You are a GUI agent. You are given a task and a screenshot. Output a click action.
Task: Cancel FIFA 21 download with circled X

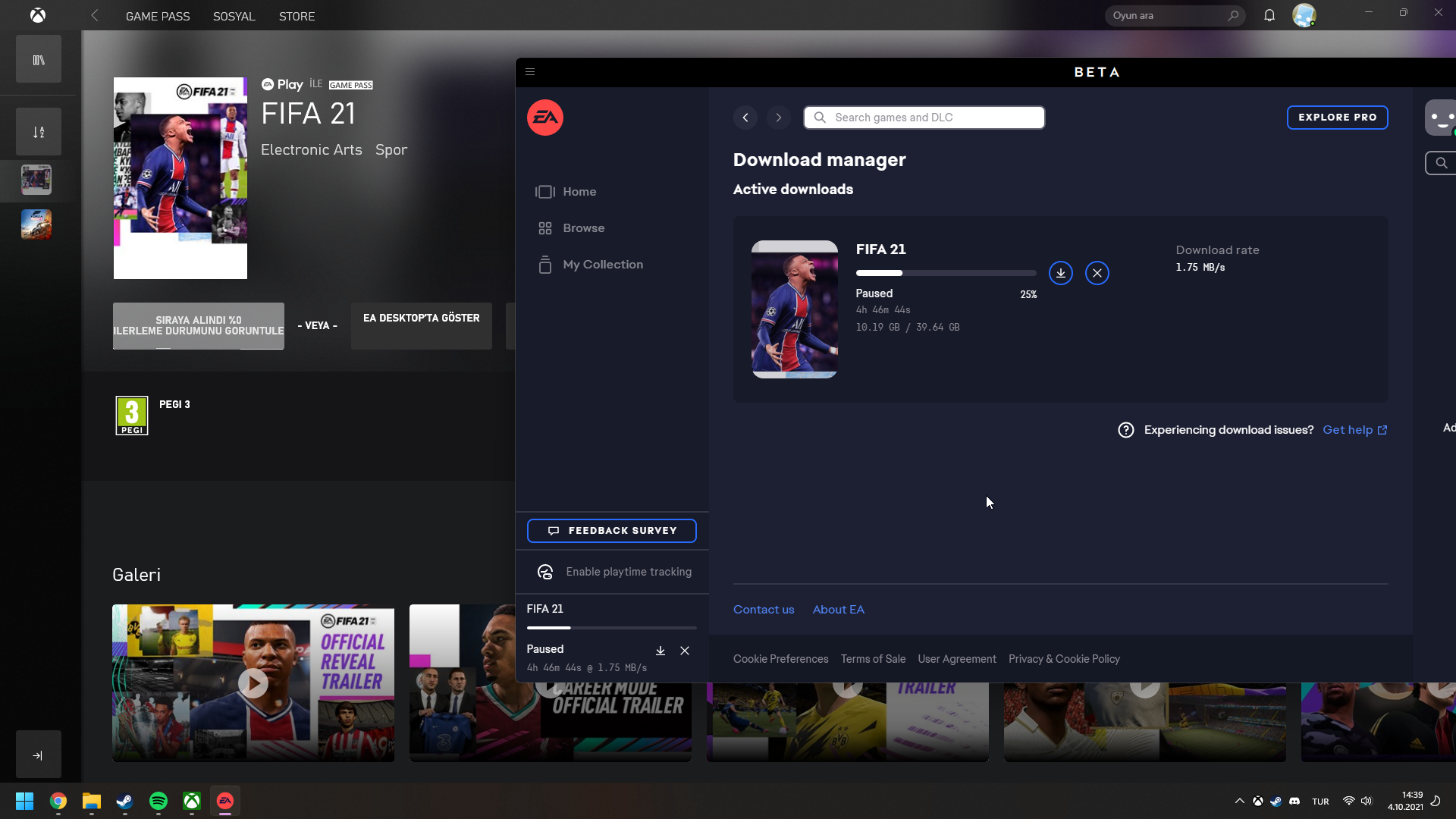pos(1097,273)
